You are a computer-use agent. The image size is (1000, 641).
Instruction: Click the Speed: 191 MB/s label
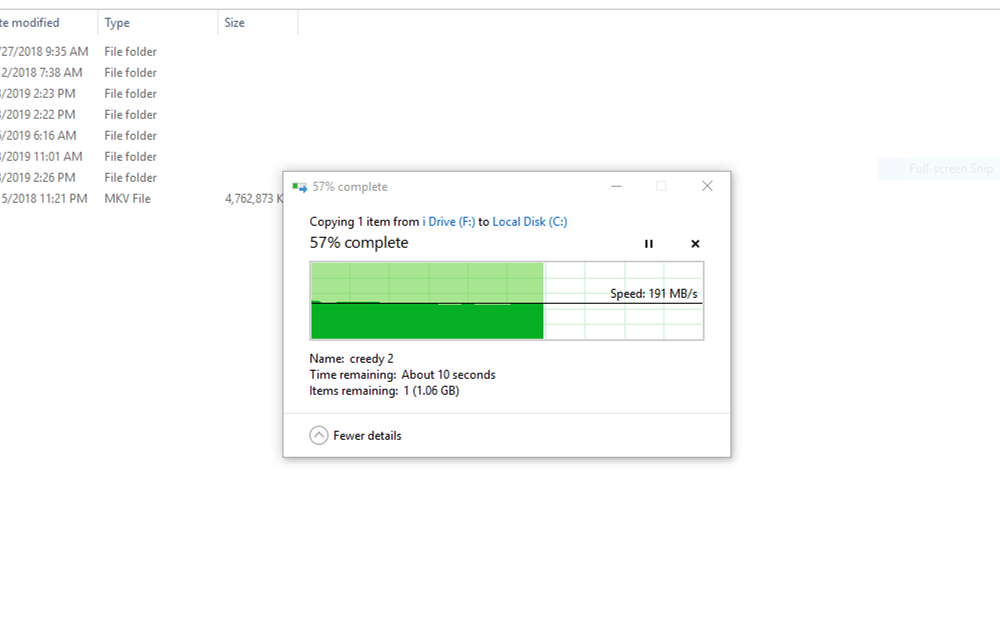pos(654,293)
